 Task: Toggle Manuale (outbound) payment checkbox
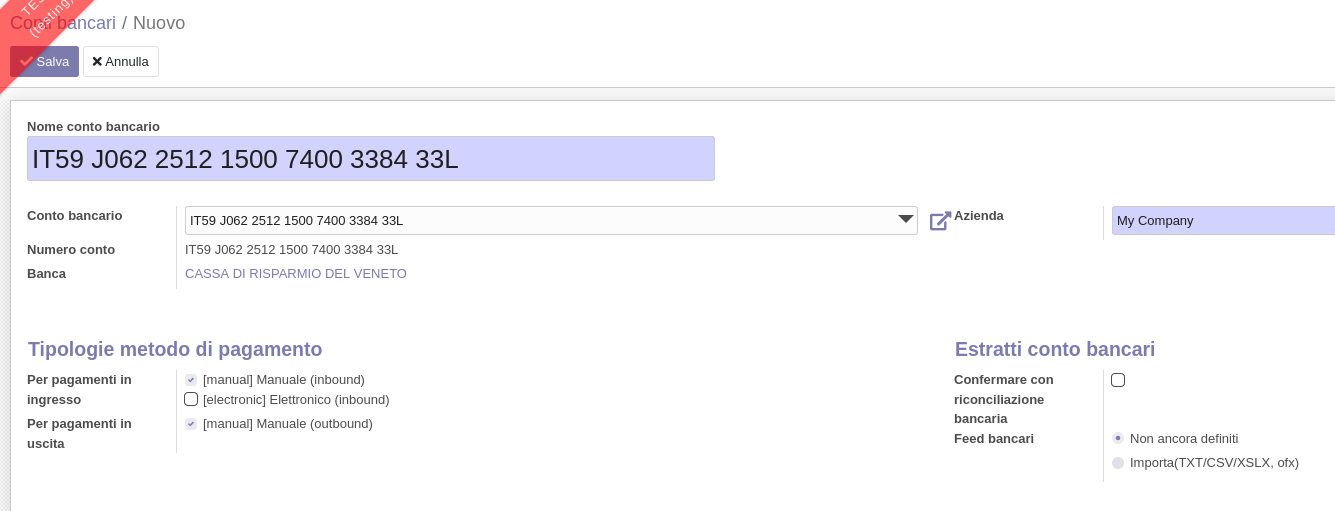point(191,424)
